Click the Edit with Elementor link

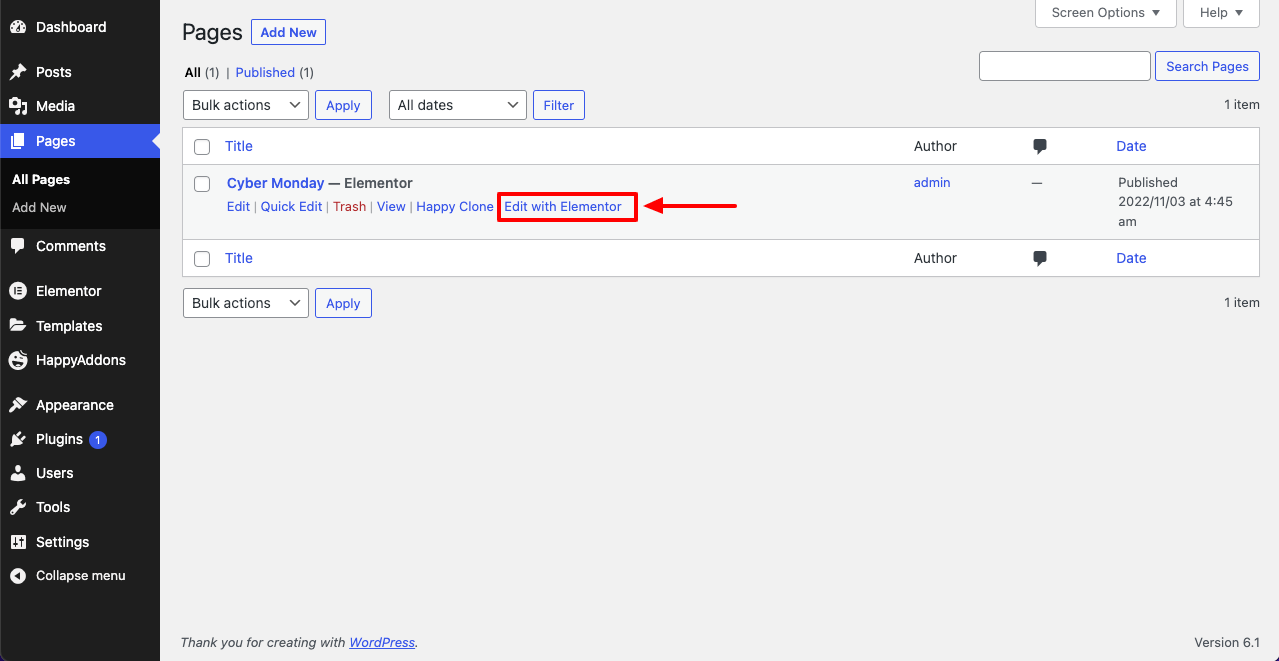pyautogui.click(x=563, y=207)
